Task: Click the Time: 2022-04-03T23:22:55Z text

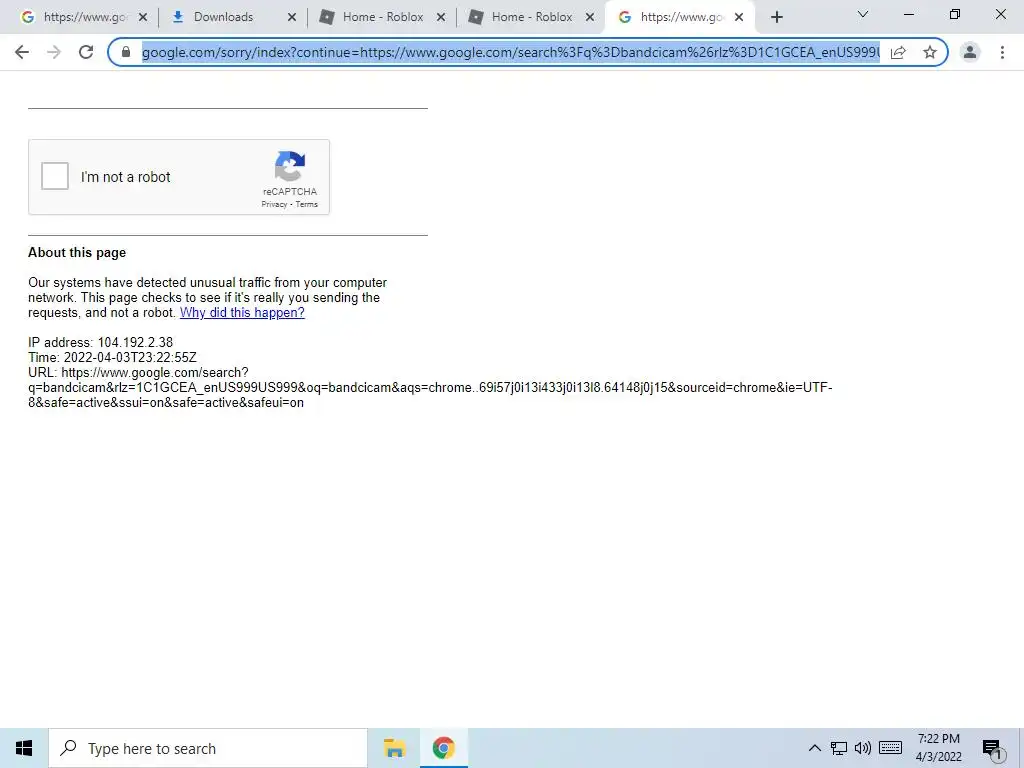Action: click(x=112, y=357)
